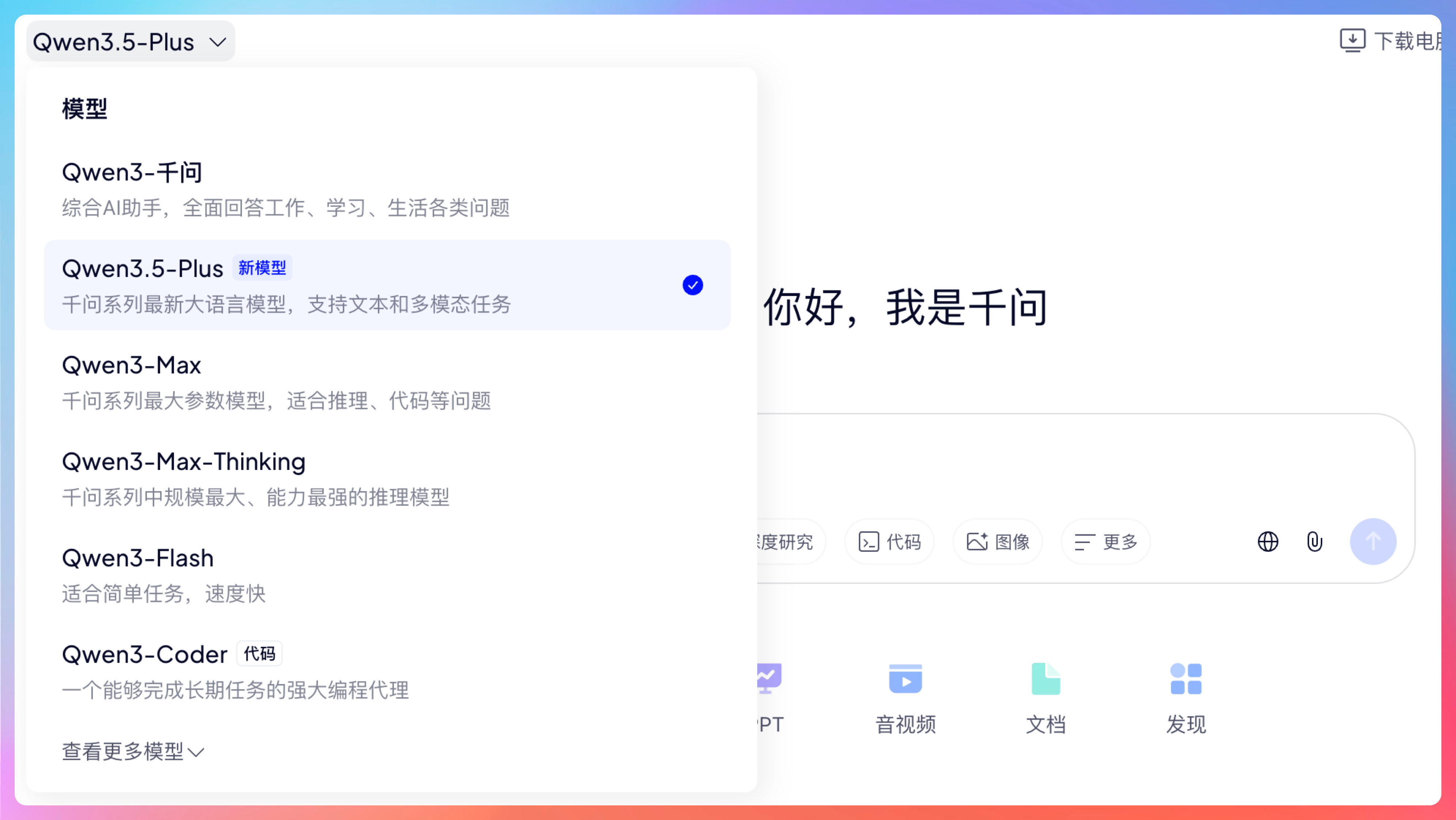The image size is (1456, 820).
Task: Open the 更多 more options chip
Action: click(1106, 542)
